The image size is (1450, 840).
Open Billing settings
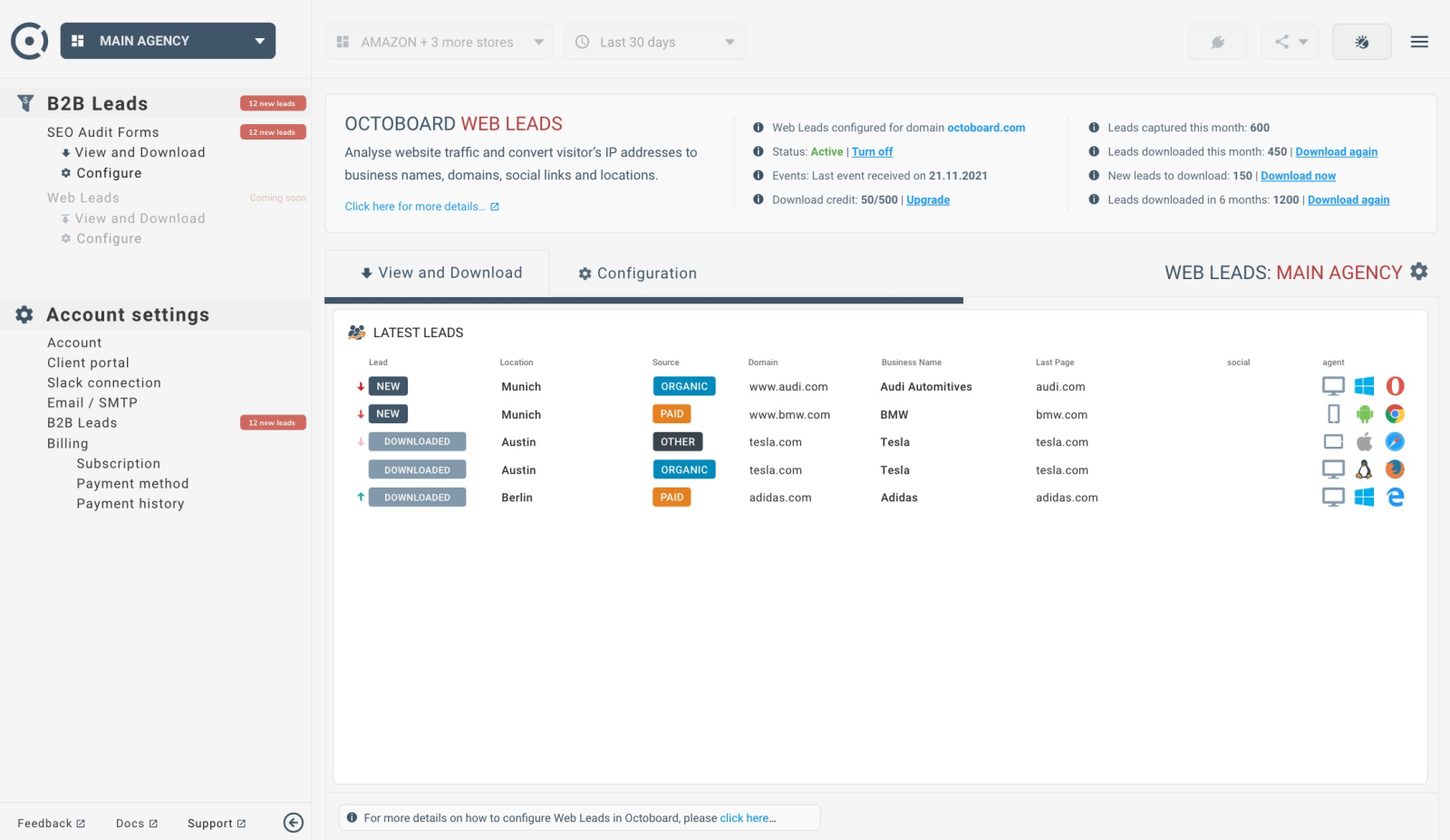[x=68, y=443]
